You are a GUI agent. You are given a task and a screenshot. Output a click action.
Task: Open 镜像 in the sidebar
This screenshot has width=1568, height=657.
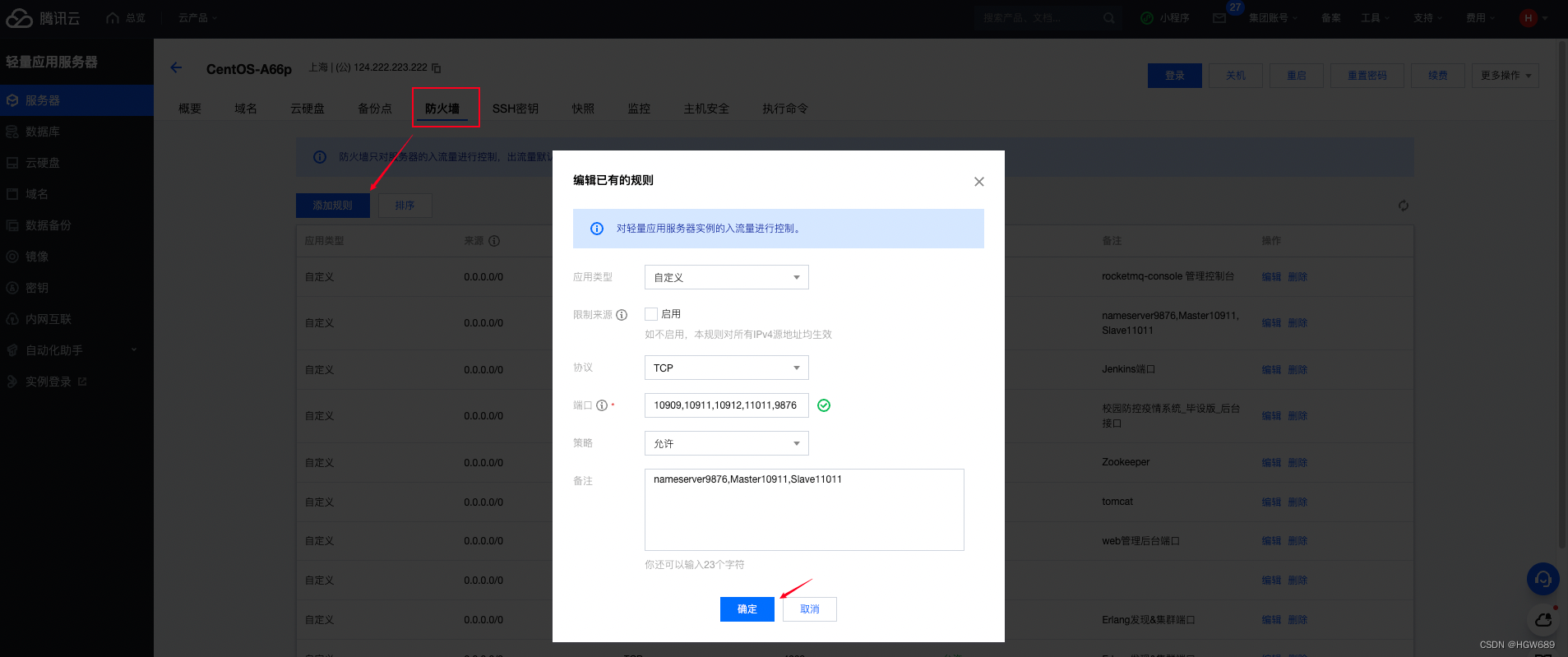76,257
